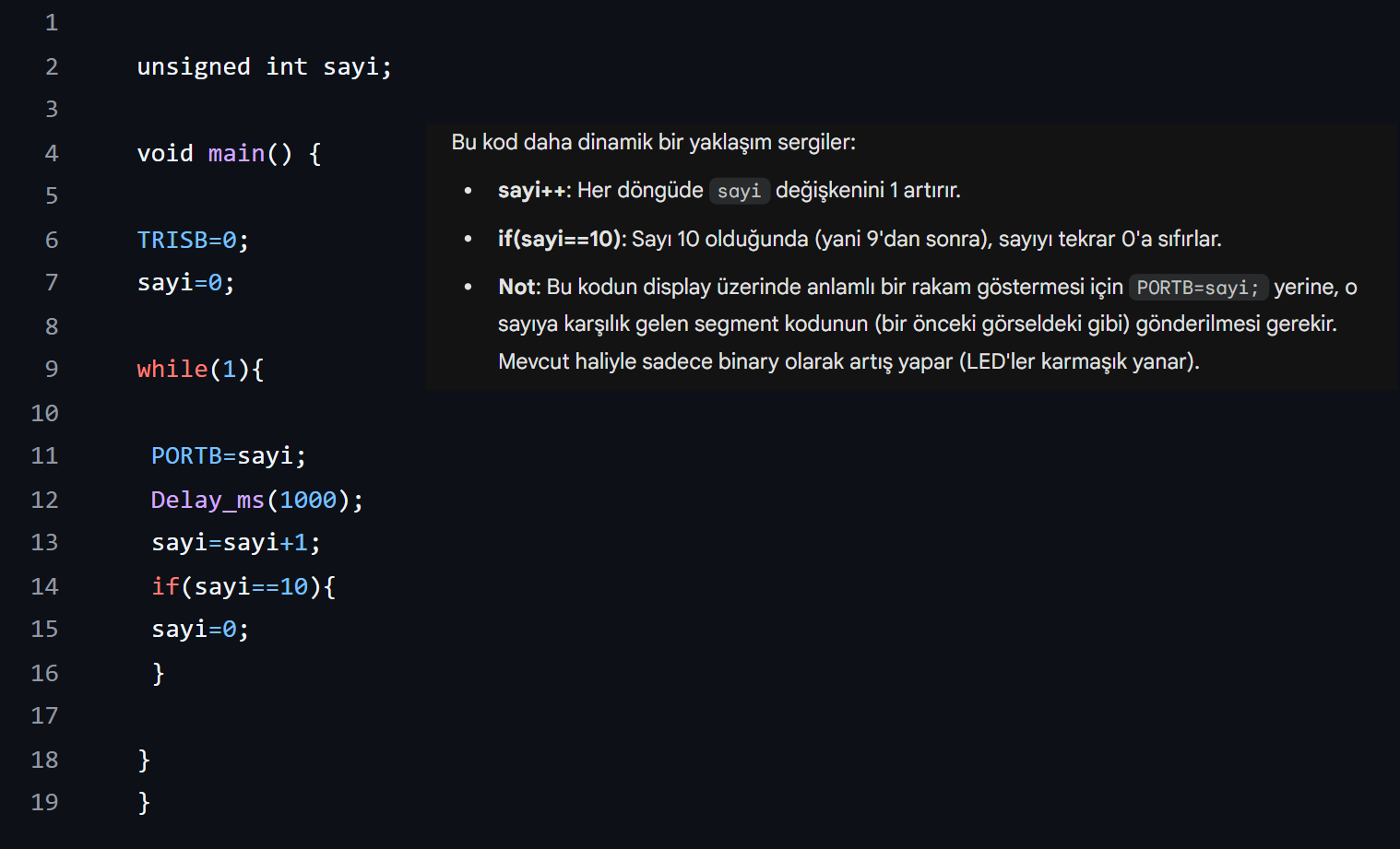
Task: Click line number 19 in gutter
Action: click(44, 802)
